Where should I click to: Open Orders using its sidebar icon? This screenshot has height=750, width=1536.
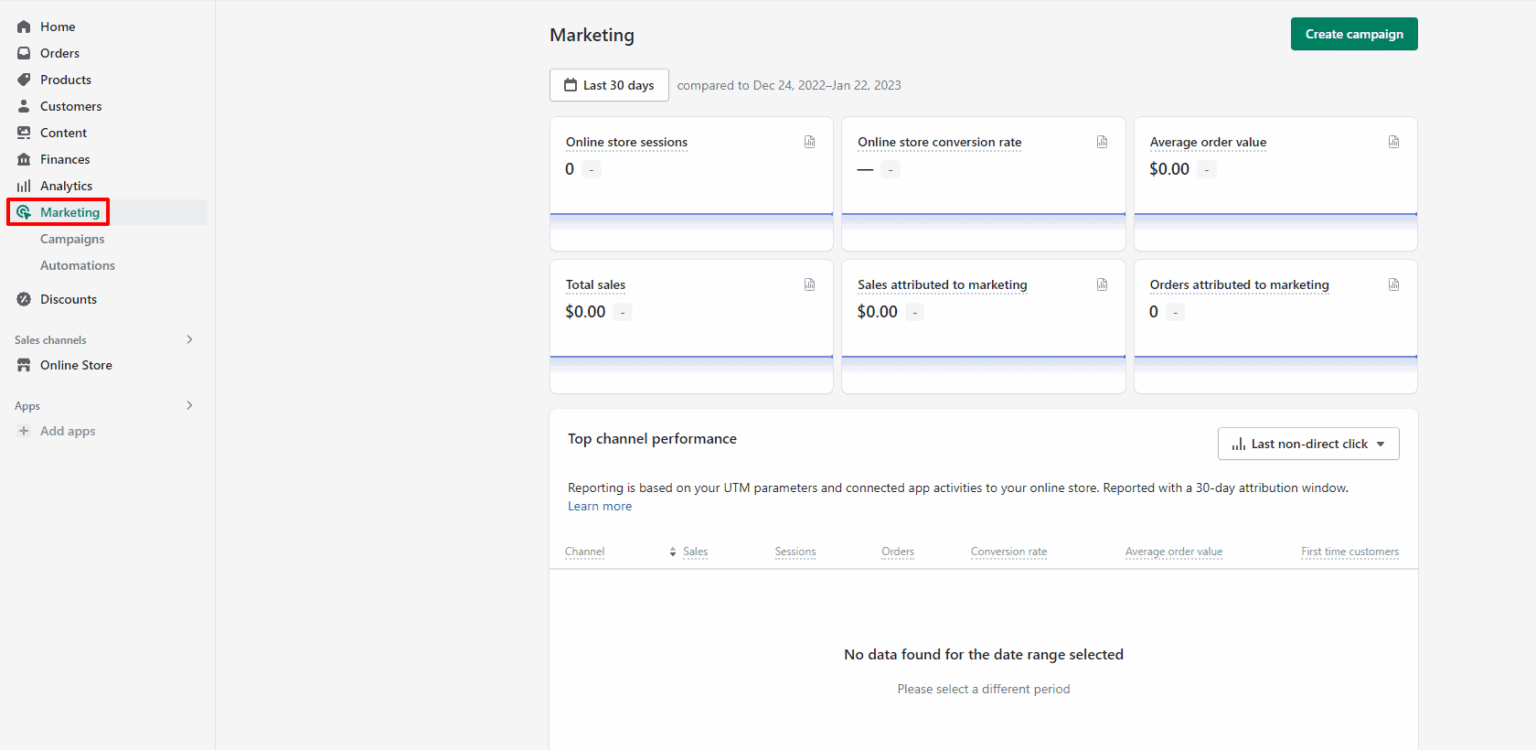click(23, 52)
